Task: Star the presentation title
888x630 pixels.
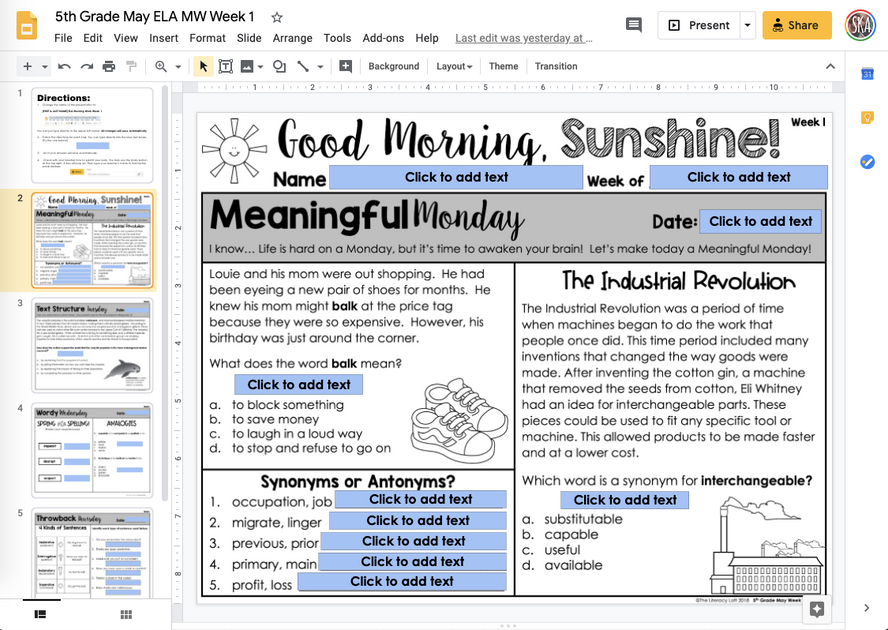Action: coord(274,16)
